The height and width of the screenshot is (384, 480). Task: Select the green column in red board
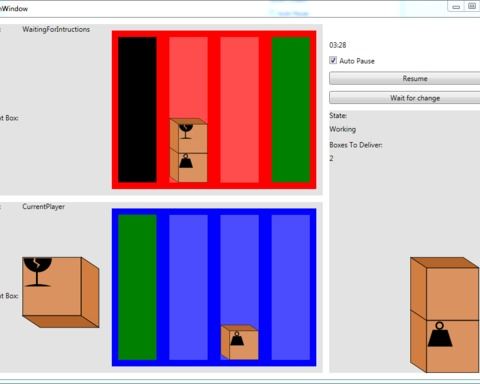pos(291,110)
